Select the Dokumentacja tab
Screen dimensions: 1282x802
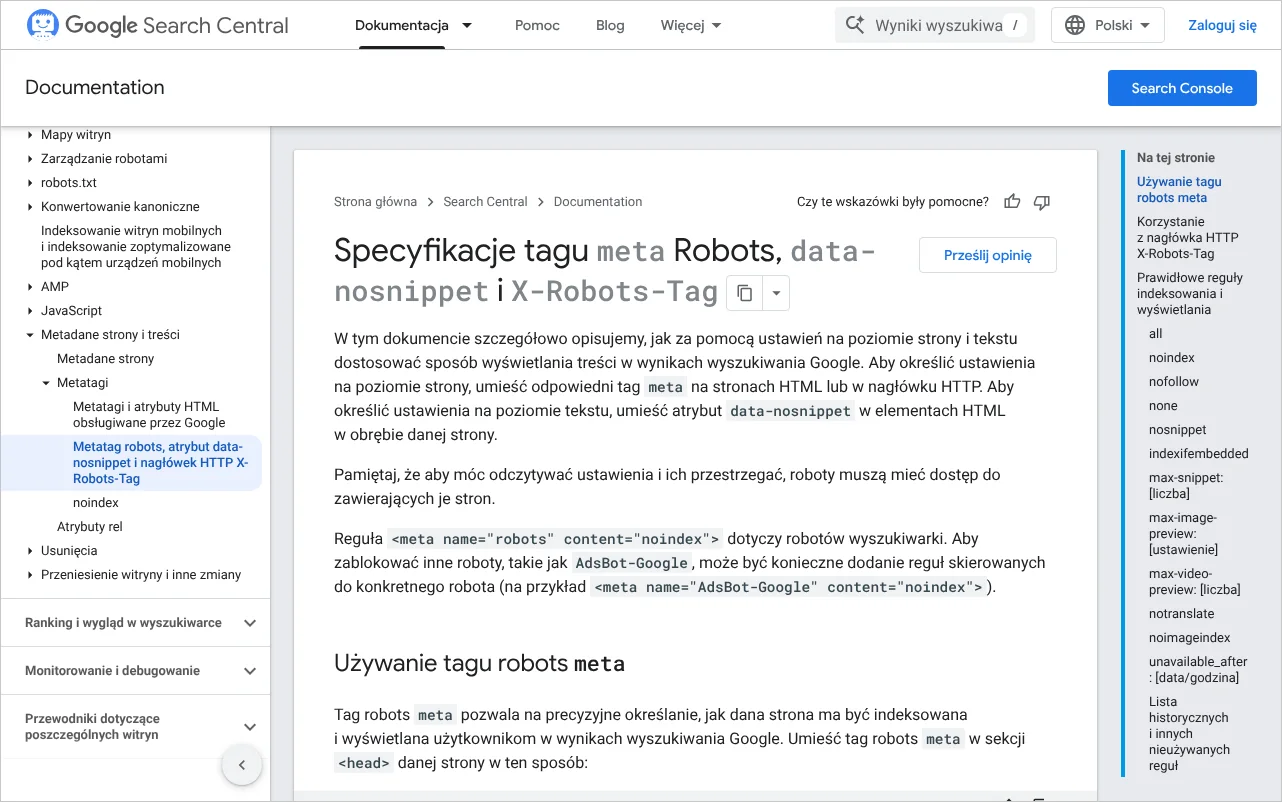(401, 25)
